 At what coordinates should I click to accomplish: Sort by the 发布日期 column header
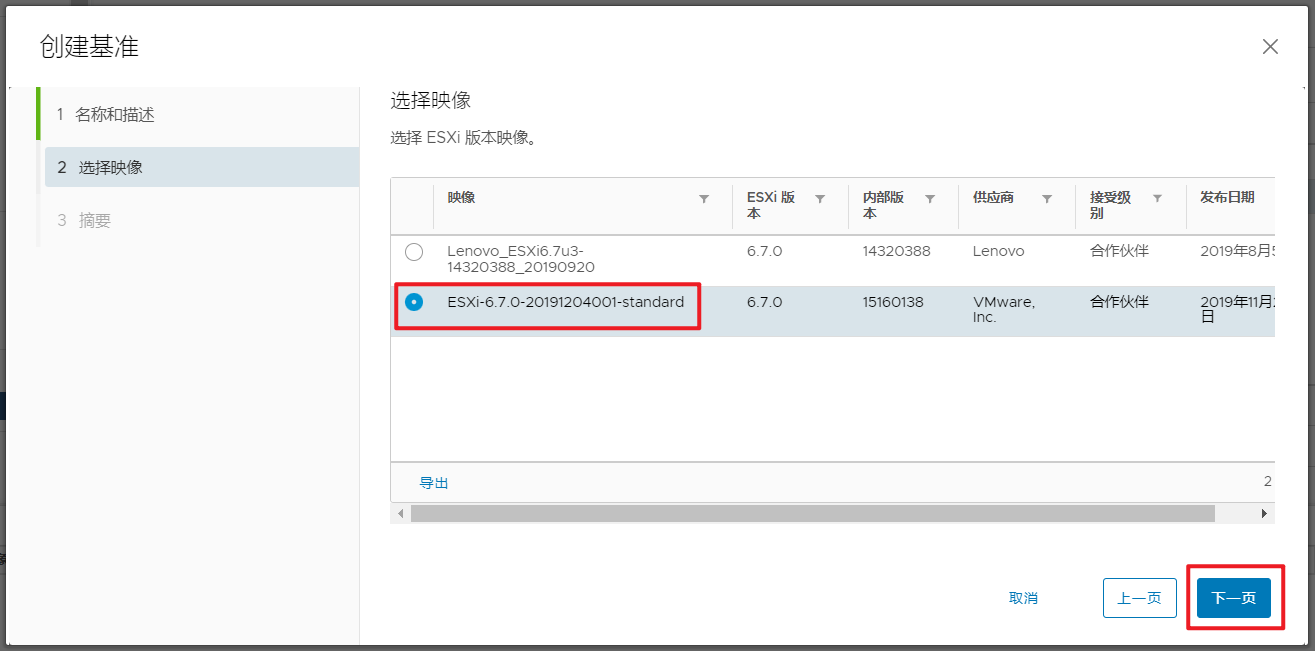point(1227,198)
